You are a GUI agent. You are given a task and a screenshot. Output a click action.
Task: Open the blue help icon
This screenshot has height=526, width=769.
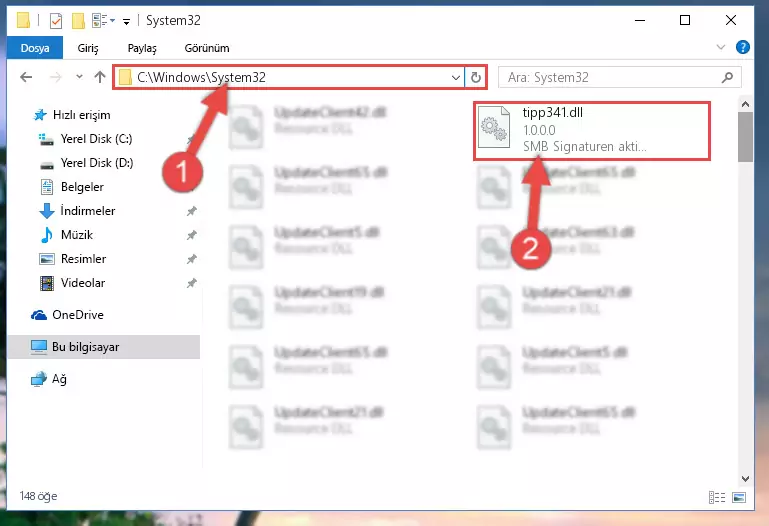tap(743, 47)
